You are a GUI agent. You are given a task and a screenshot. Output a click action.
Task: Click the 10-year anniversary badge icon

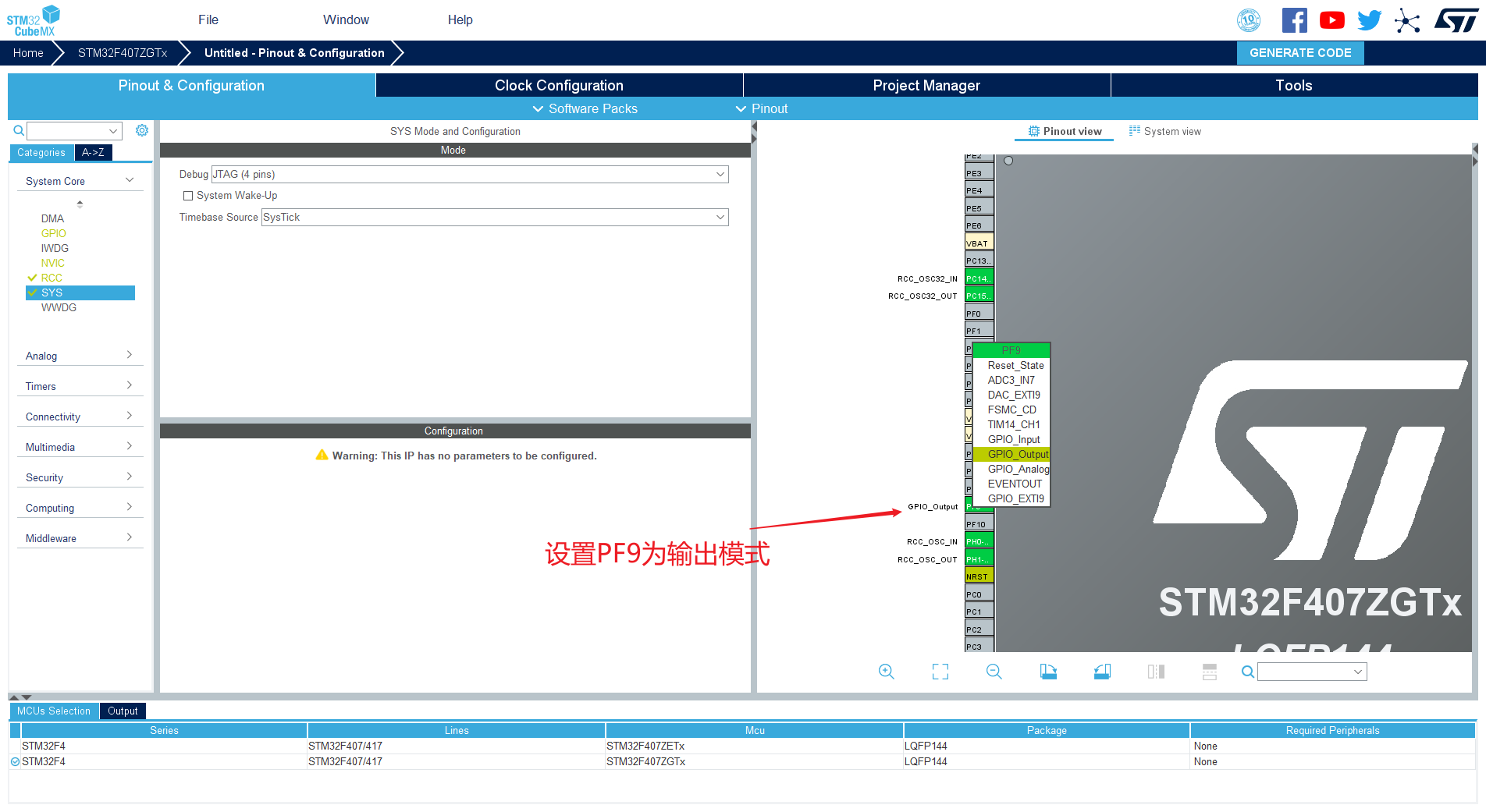pyautogui.click(x=1249, y=20)
